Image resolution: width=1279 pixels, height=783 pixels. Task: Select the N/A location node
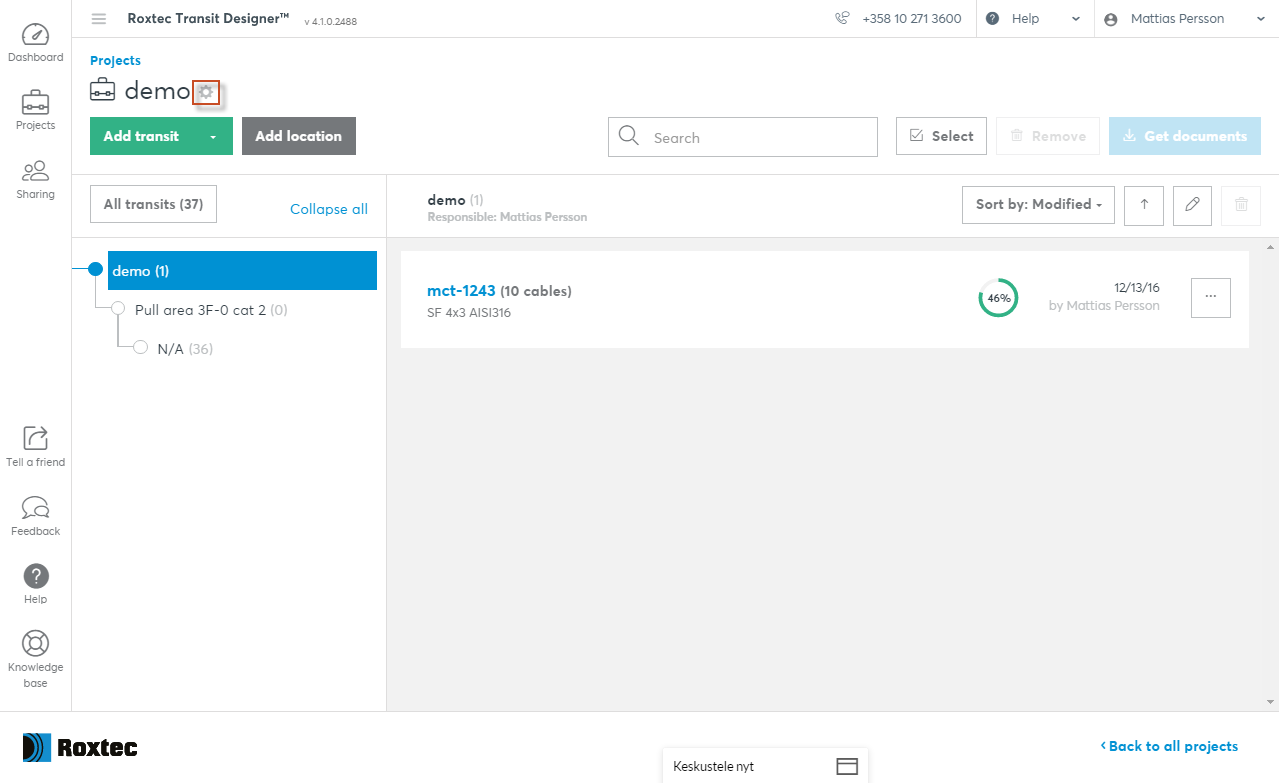click(171, 349)
